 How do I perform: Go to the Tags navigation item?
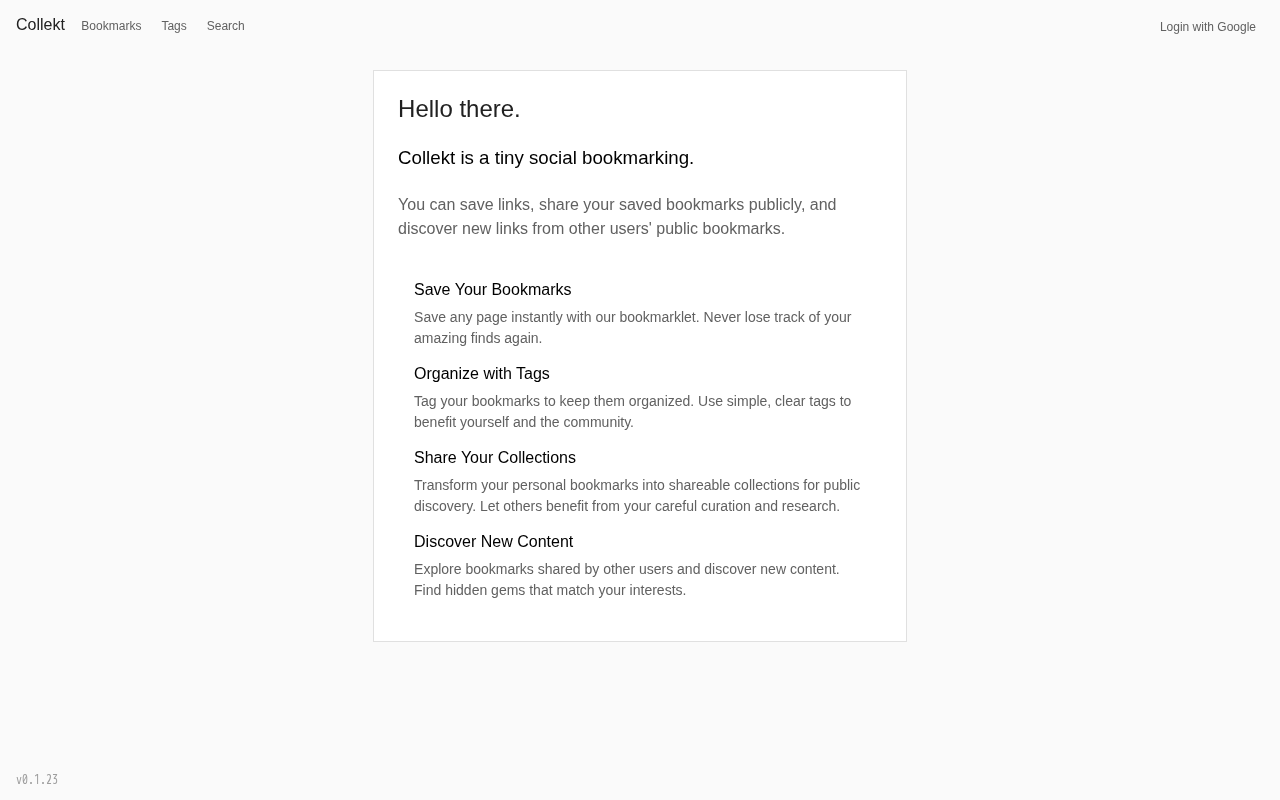click(x=174, y=26)
